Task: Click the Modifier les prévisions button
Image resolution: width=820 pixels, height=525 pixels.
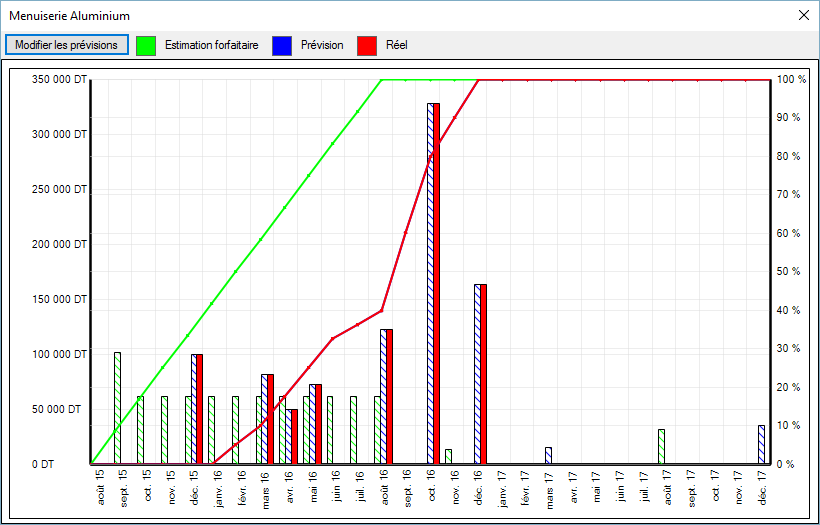Action: [x=67, y=45]
